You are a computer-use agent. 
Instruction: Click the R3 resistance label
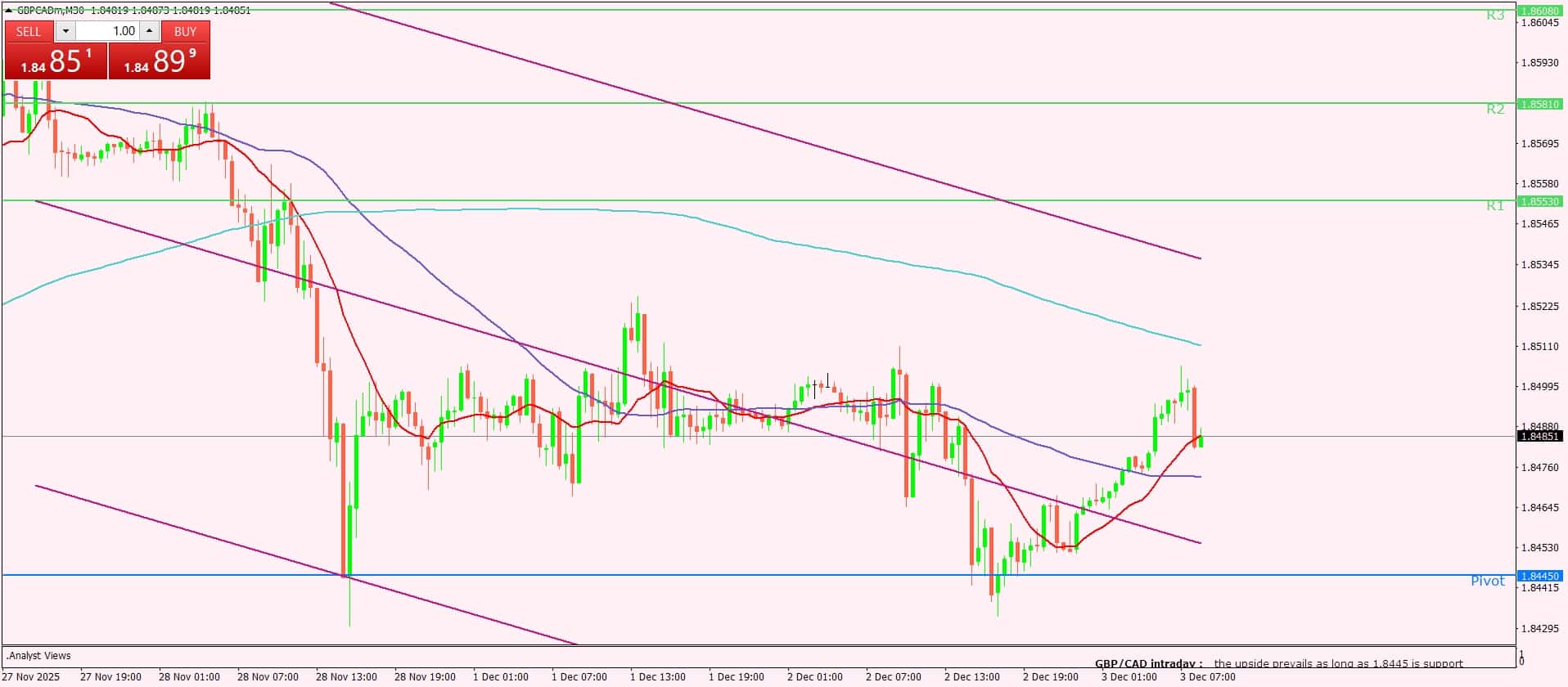click(x=1495, y=16)
